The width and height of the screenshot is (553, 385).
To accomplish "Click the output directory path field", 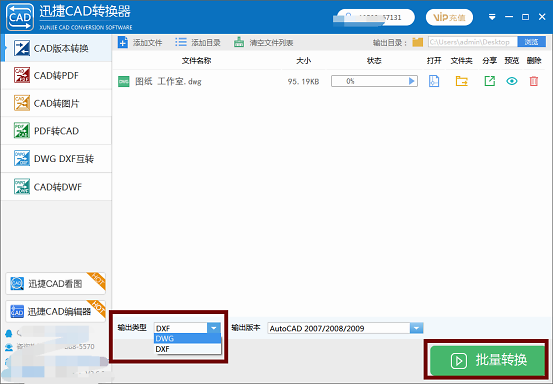I will pyautogui.click(x=473, y=42).
